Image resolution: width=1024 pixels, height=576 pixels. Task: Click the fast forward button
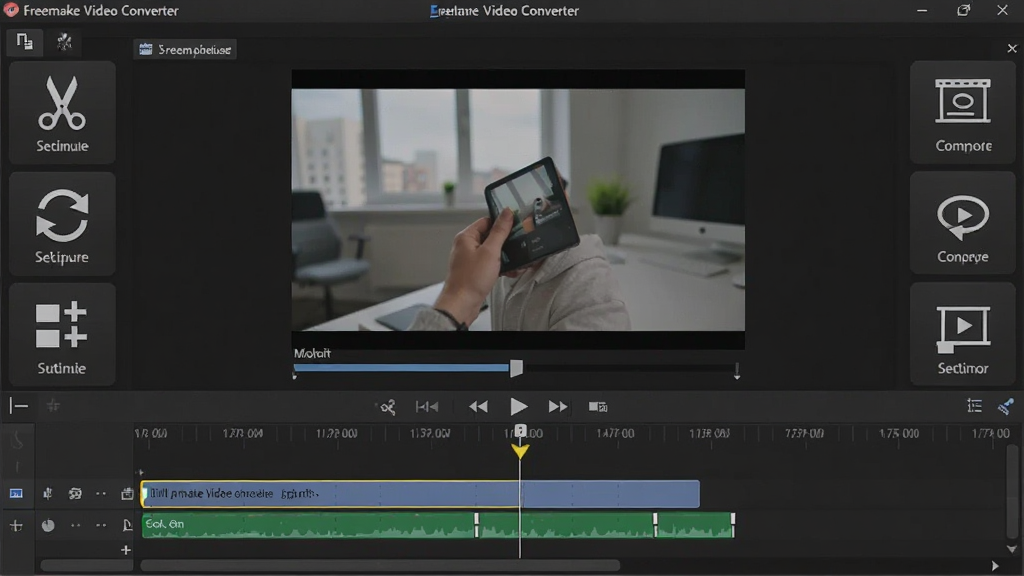point(558,407)
